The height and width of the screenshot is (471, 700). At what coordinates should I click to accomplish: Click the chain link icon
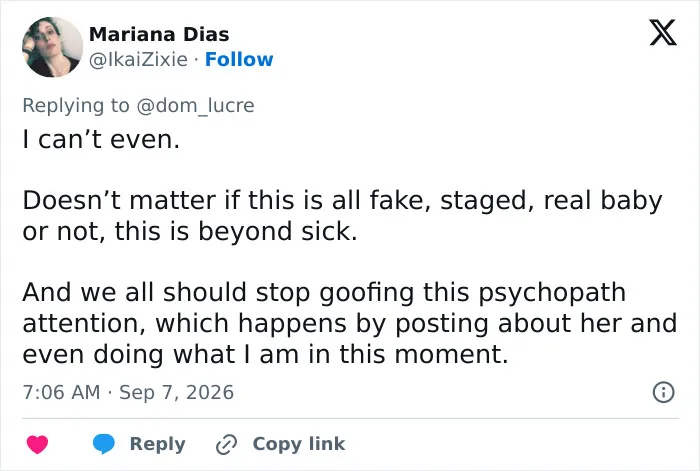click(x=226, y=444)
